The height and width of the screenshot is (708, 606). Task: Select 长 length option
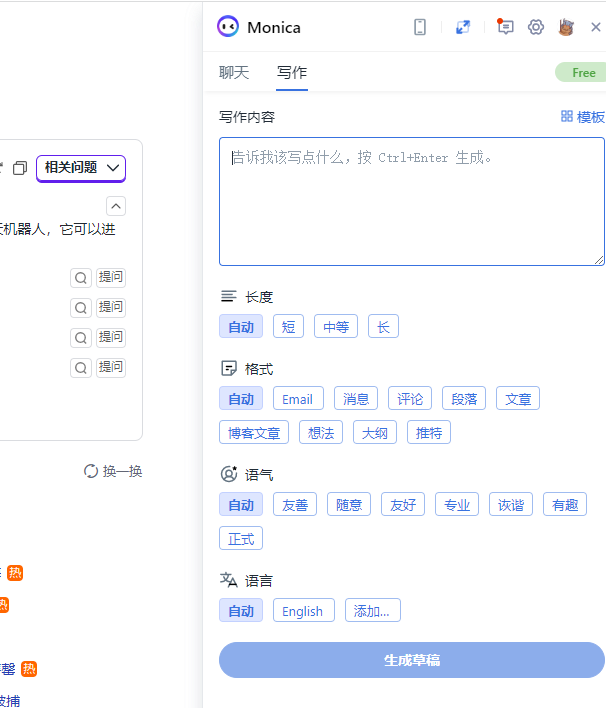(x=383, y=326)
